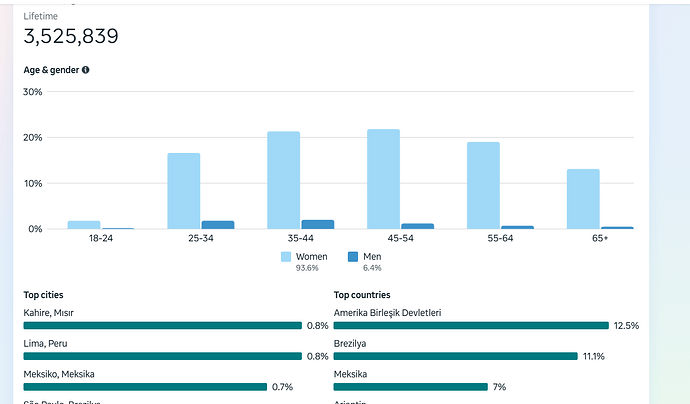The width and height of the screenshot is (690, 404).
Task: Select the Men bar for 25-34
Action: coord(218,225)
